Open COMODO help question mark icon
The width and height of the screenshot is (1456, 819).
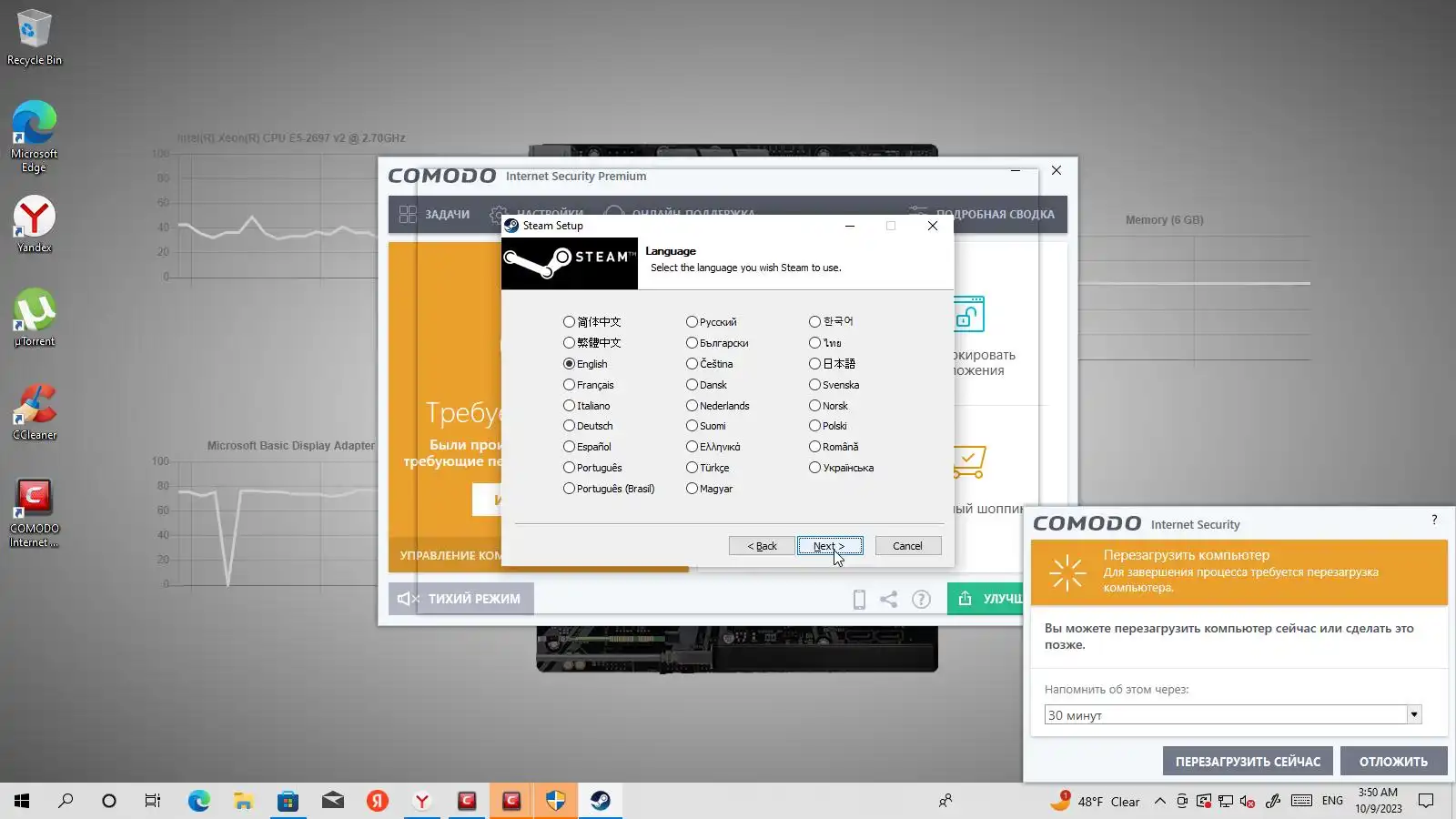point(921,599)
